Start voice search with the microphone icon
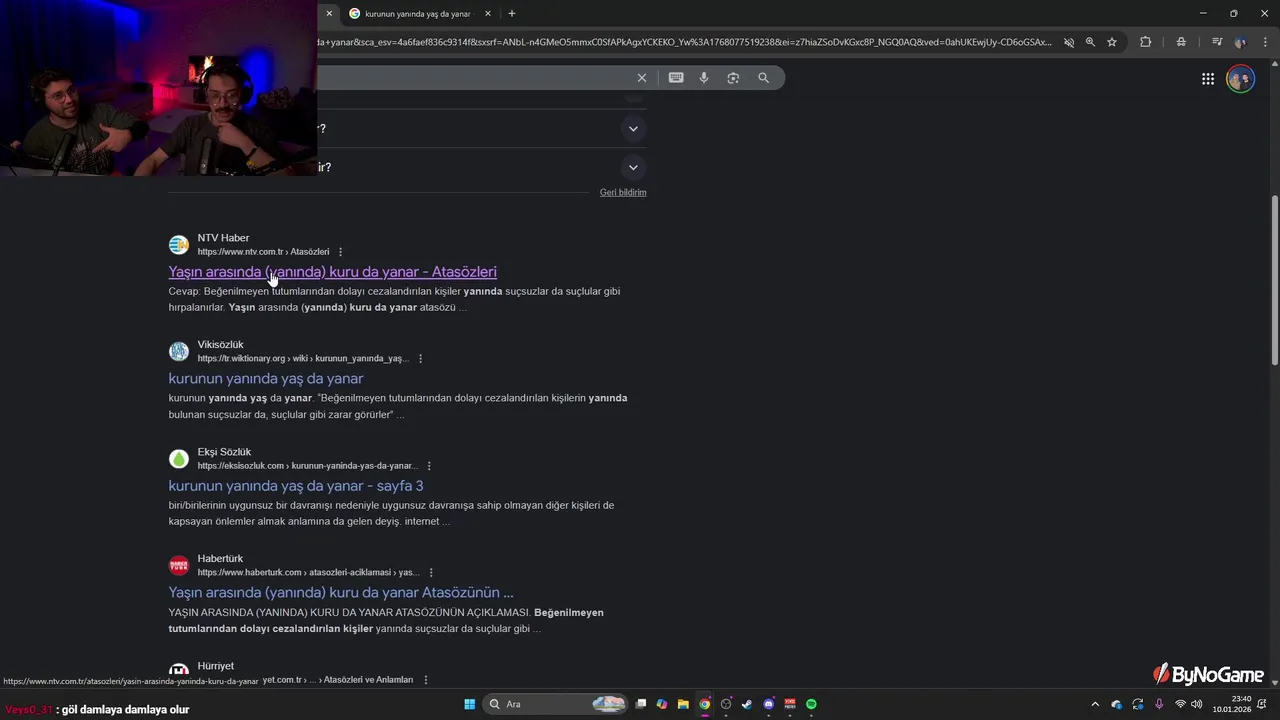 pos(704,78)
